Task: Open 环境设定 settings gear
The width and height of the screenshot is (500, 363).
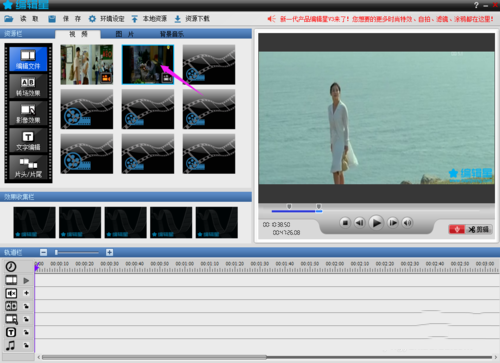Action: point(92,19)
